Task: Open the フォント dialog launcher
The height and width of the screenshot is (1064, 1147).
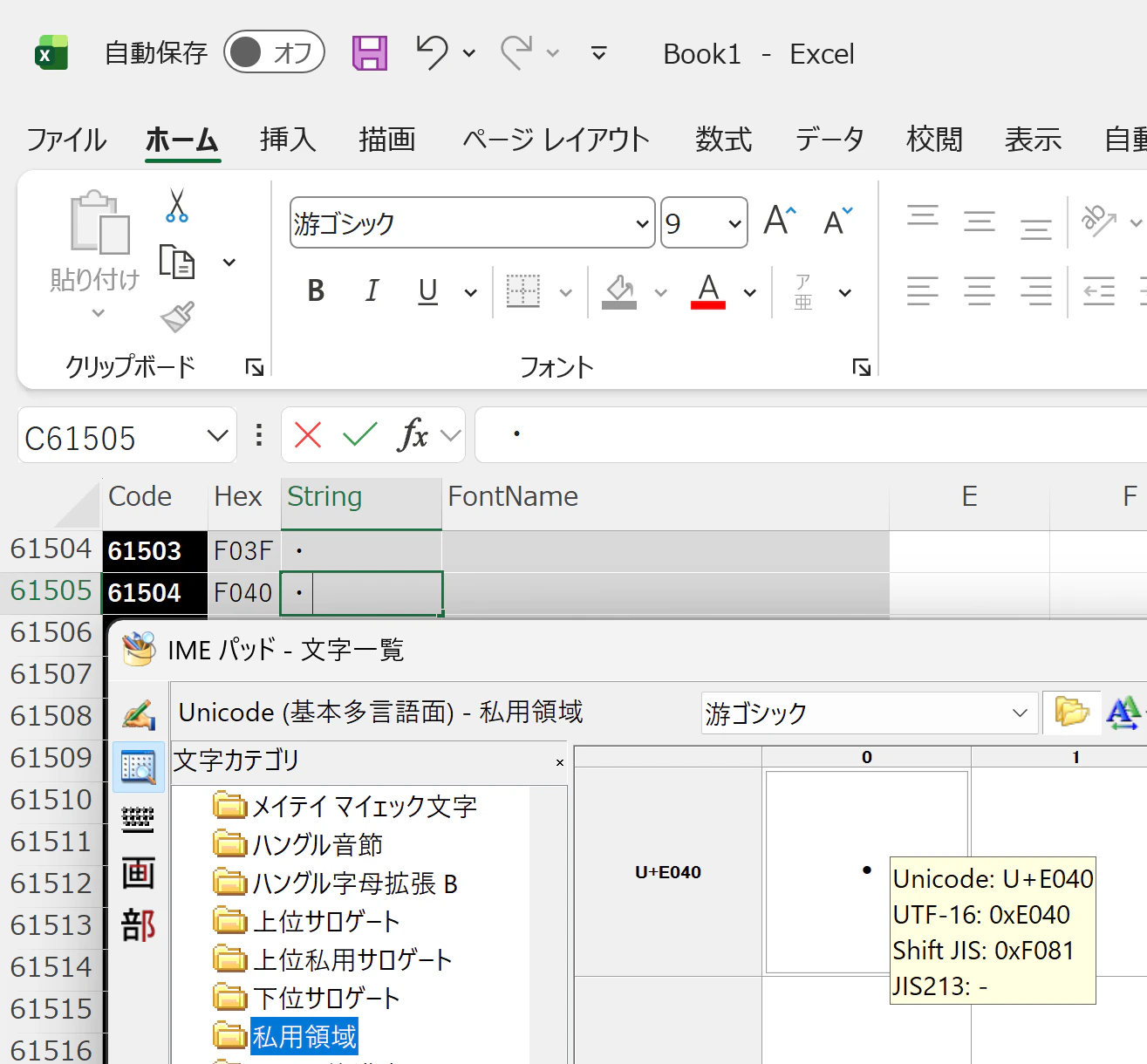Action: click(x=862, y=367)
